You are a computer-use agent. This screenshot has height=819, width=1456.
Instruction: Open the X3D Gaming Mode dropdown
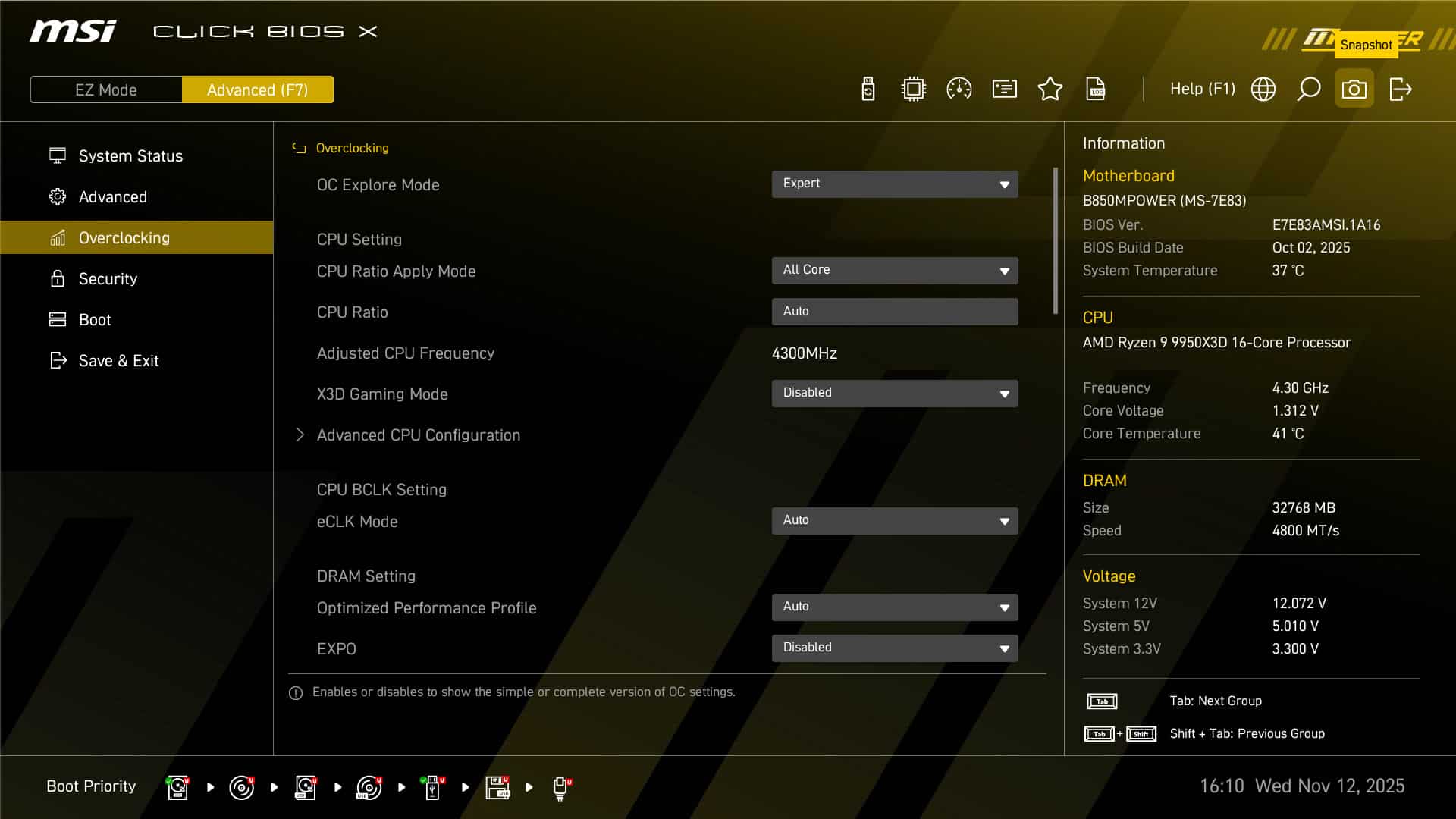tap(895, 394)
